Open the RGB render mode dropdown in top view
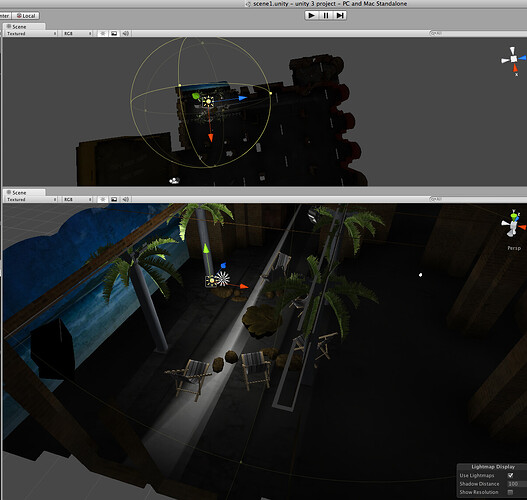This screenshot has width=527, height=500. coord(78,34)
